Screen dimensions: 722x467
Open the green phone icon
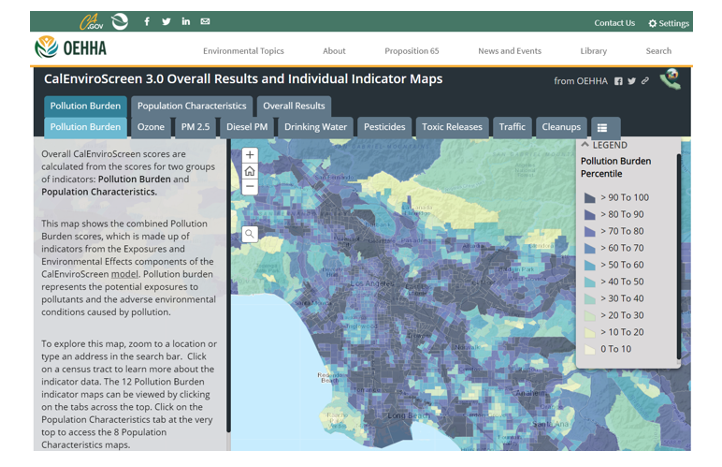[x=670, y=80]
